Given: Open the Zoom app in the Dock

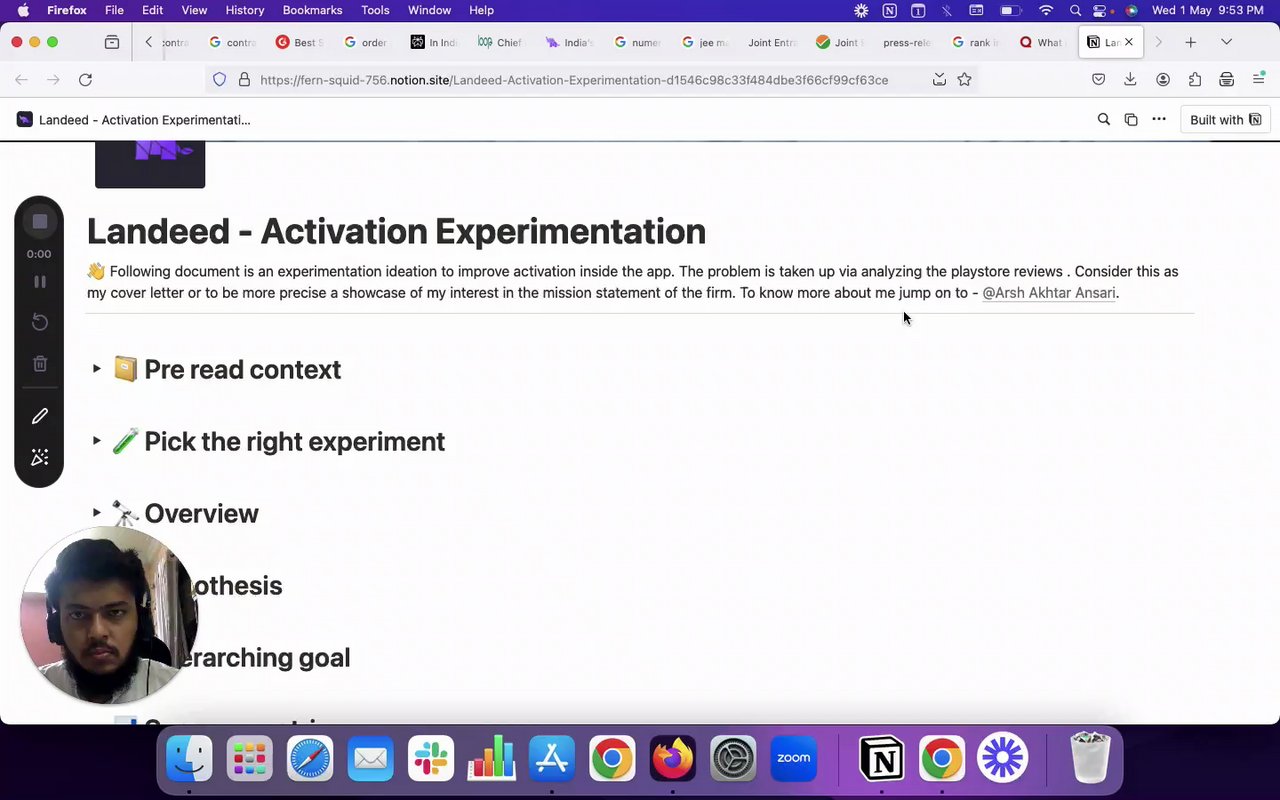Looking at the screenshot, I should coord(793,758).
